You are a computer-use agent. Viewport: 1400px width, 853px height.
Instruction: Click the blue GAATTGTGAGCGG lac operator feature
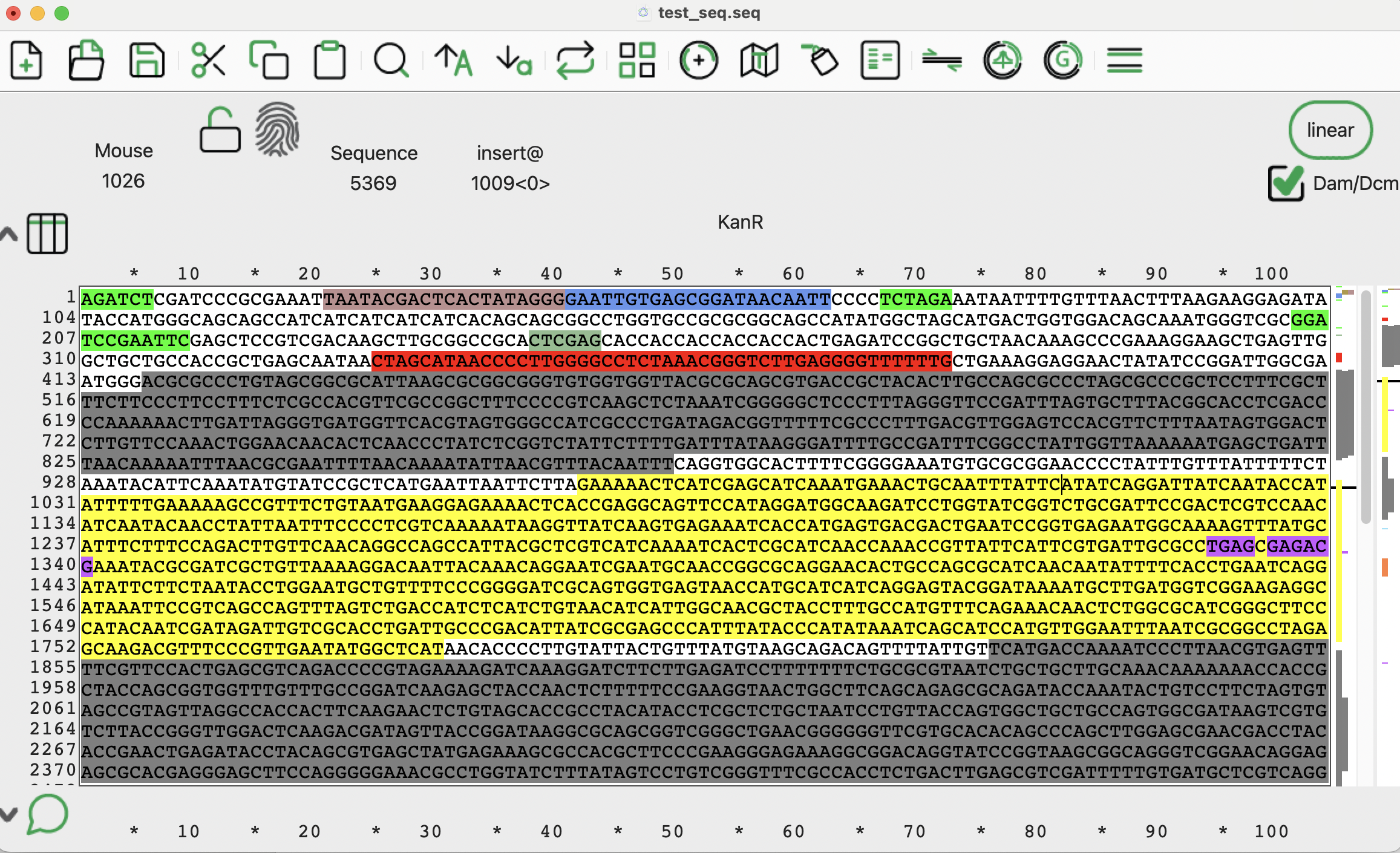point(698,299)
